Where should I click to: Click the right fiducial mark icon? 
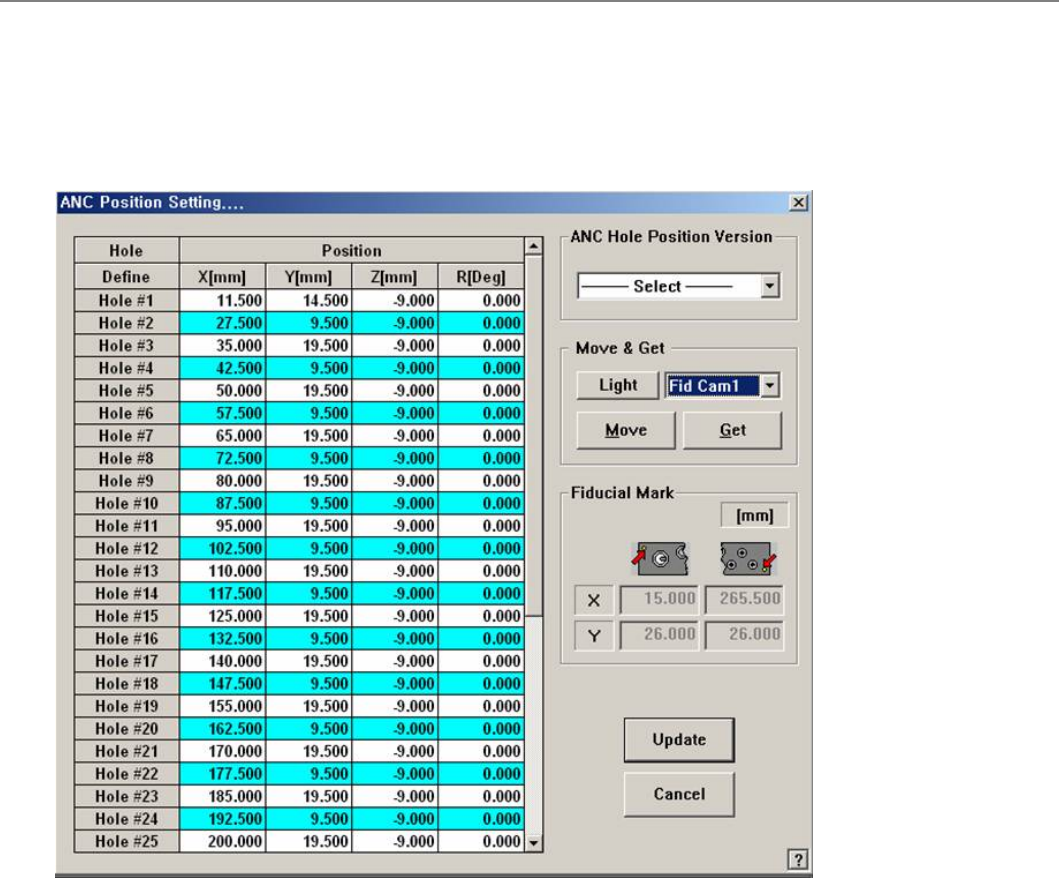click(748, 559)
